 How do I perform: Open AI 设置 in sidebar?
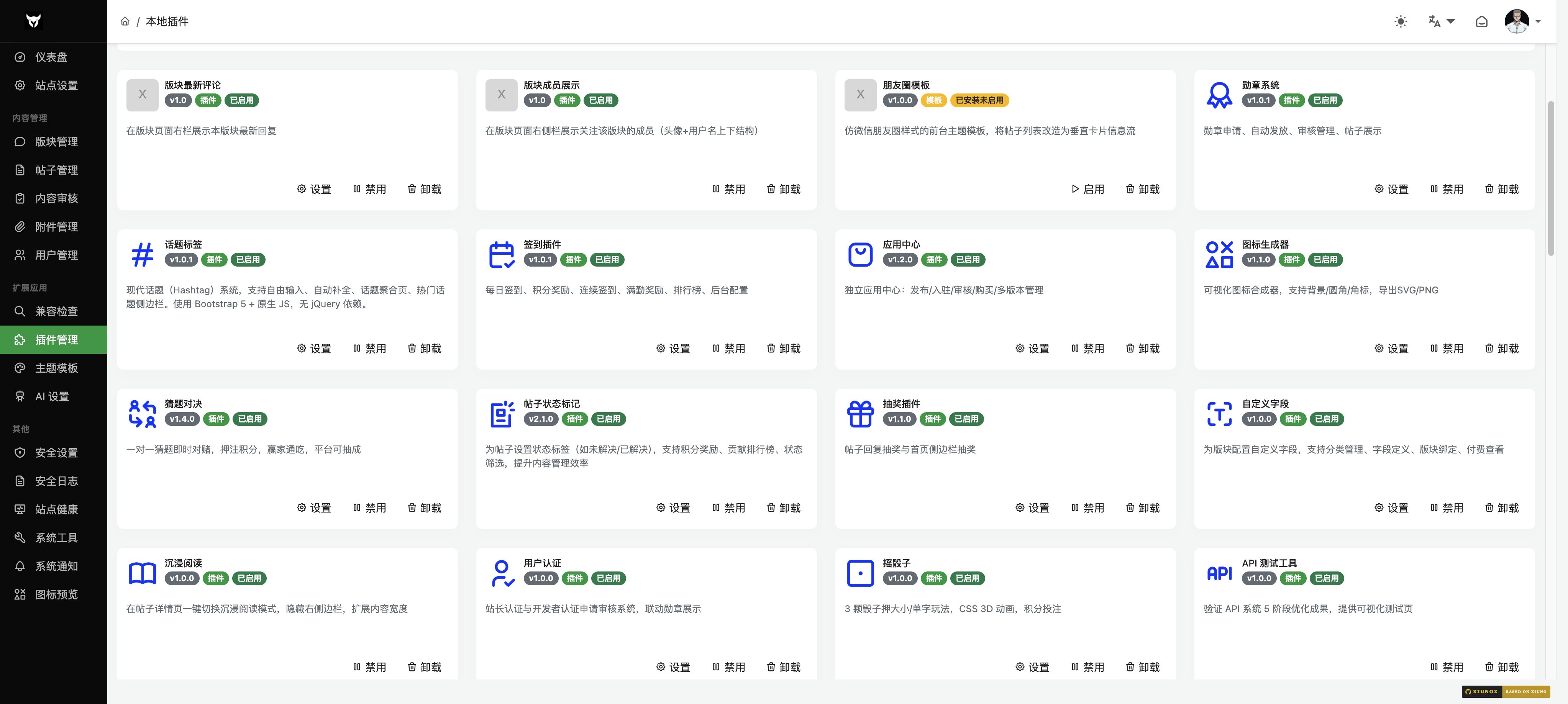point(54,396)
